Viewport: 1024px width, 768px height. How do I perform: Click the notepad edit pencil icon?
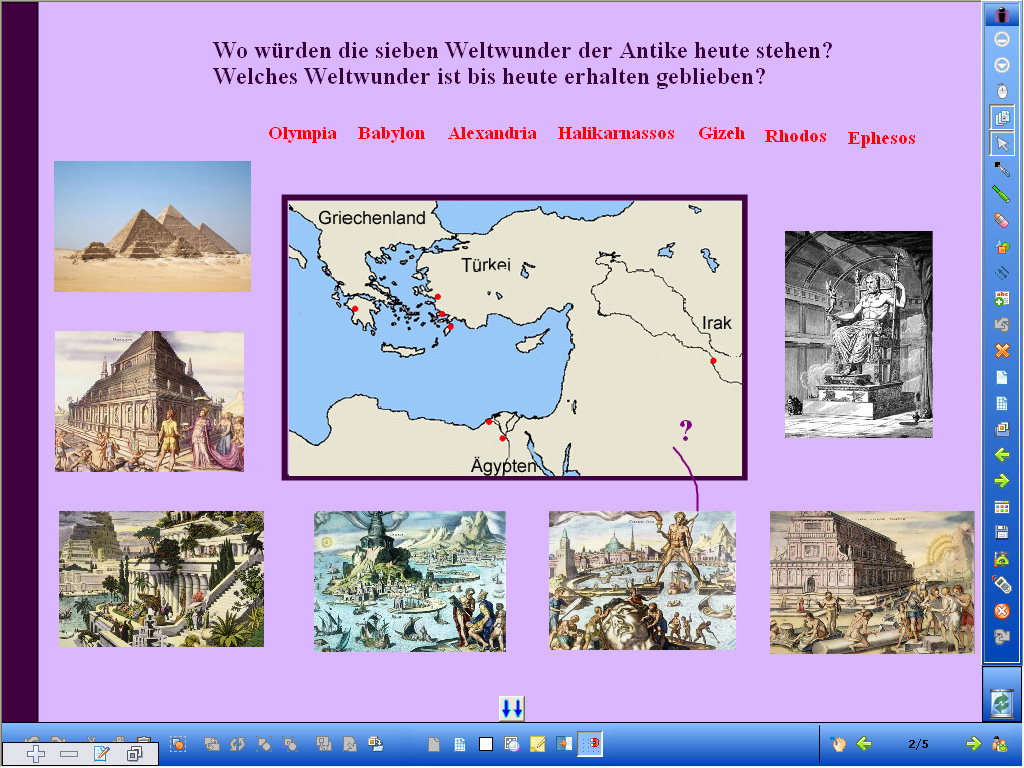click(x=101, y=754)
